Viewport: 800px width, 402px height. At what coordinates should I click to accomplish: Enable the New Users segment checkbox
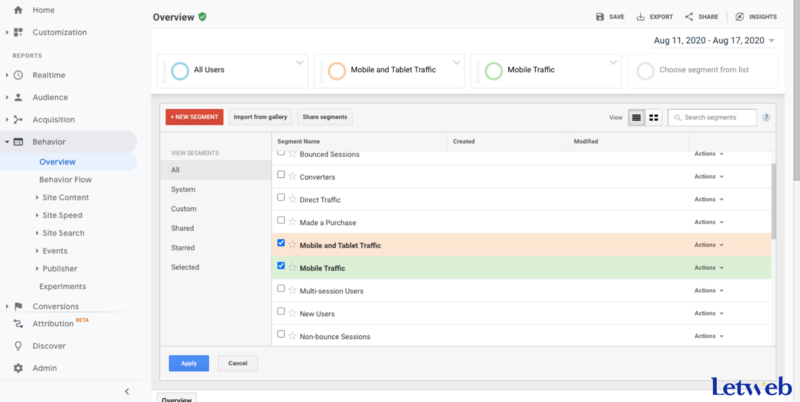coord(281,311)
